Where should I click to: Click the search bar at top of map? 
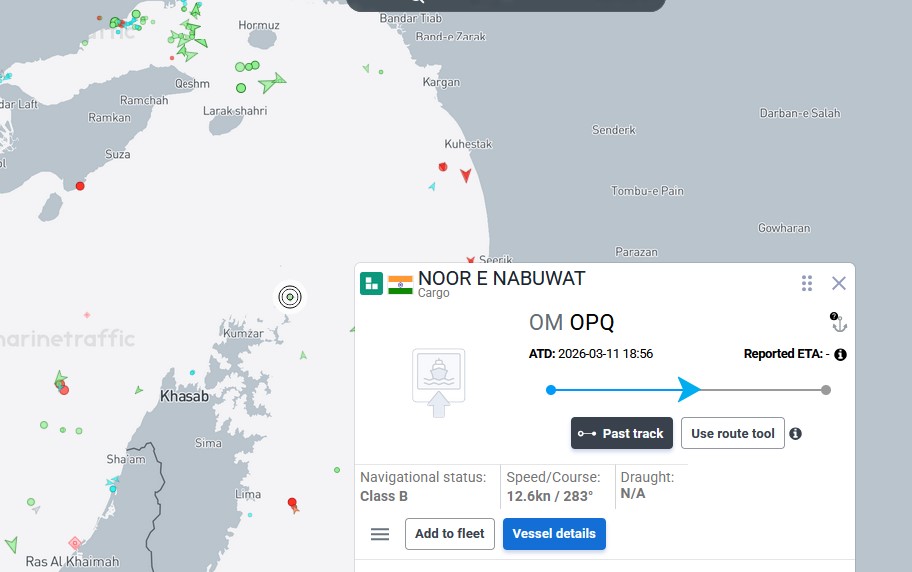(506, 5)
